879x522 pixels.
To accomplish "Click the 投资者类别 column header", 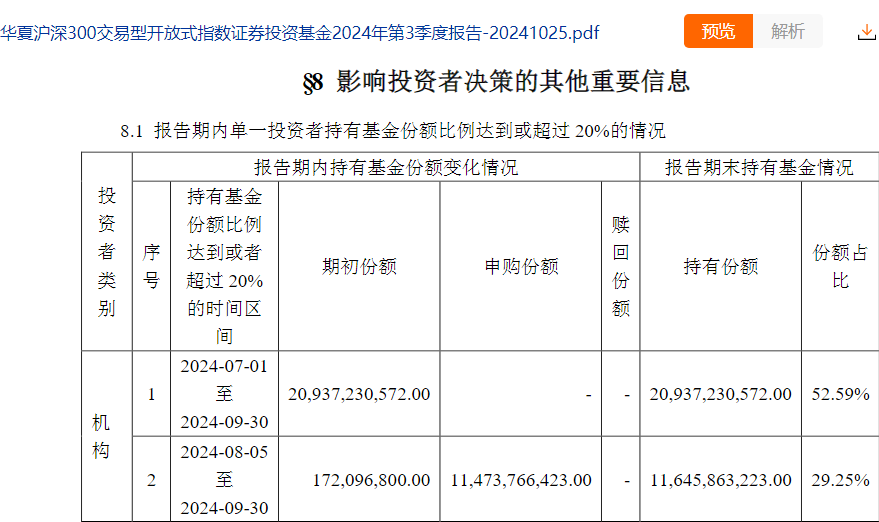I will 107,252.
